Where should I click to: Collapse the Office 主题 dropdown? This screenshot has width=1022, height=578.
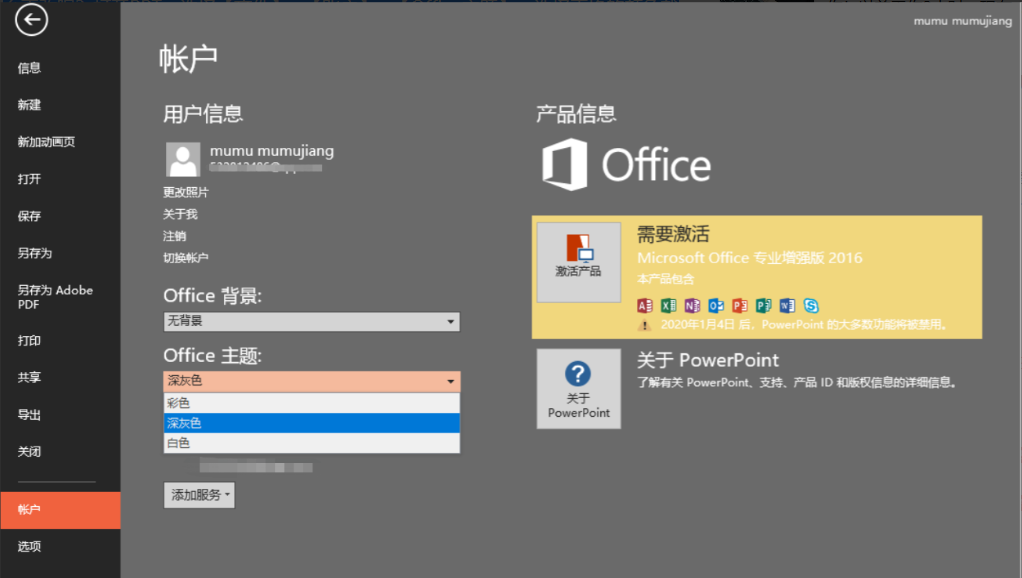(x=312, y=381)
